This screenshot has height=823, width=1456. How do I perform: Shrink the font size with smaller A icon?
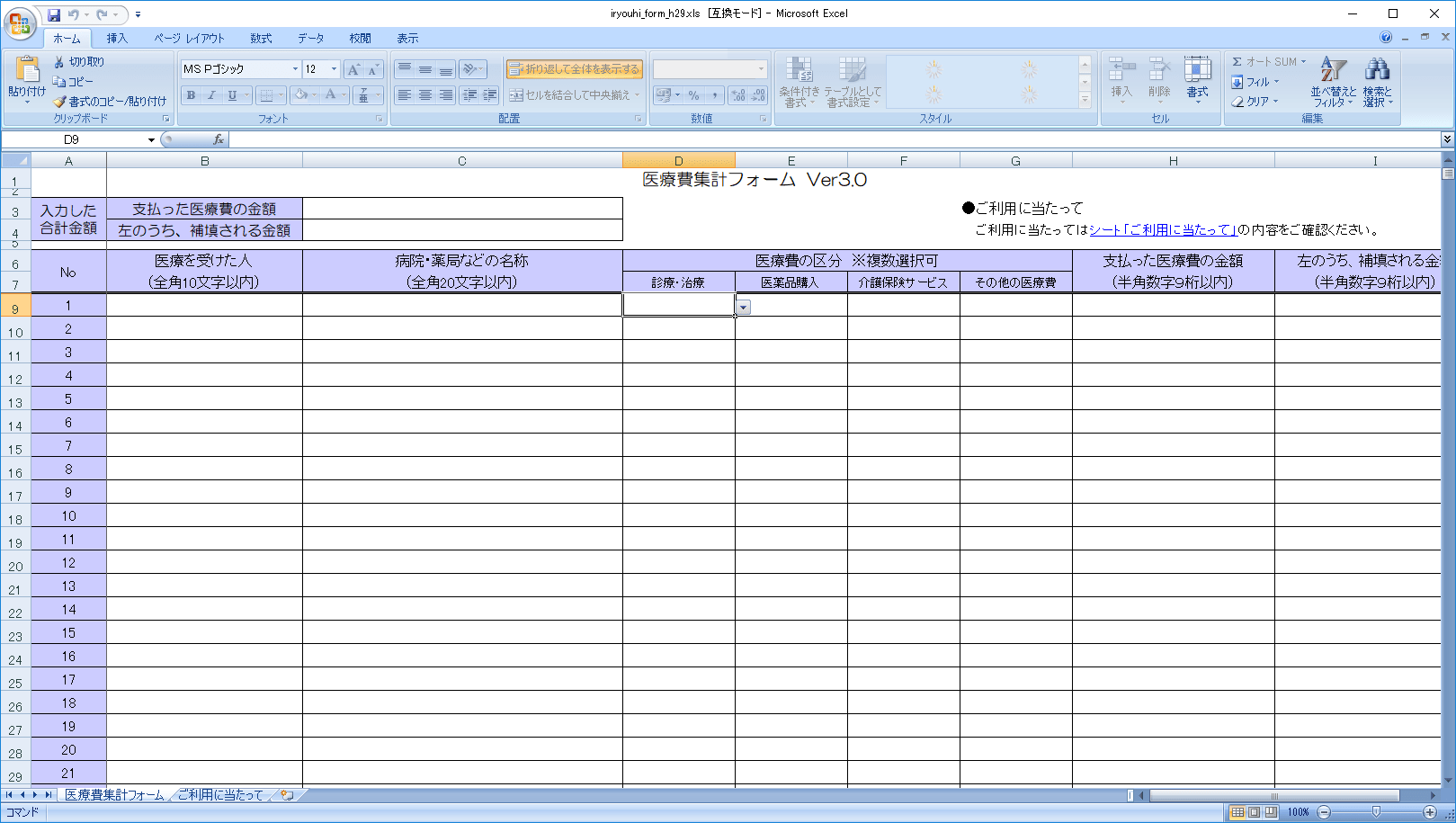pos(374,69)
